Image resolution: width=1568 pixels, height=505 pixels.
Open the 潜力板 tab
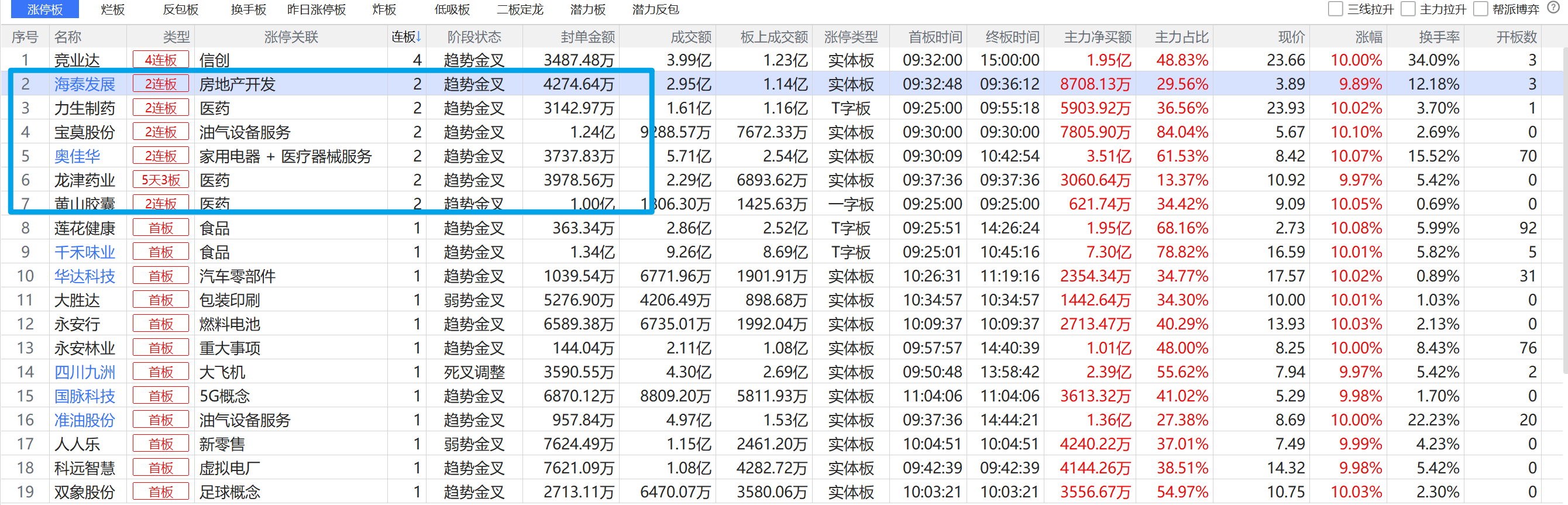tap(587, 9)
